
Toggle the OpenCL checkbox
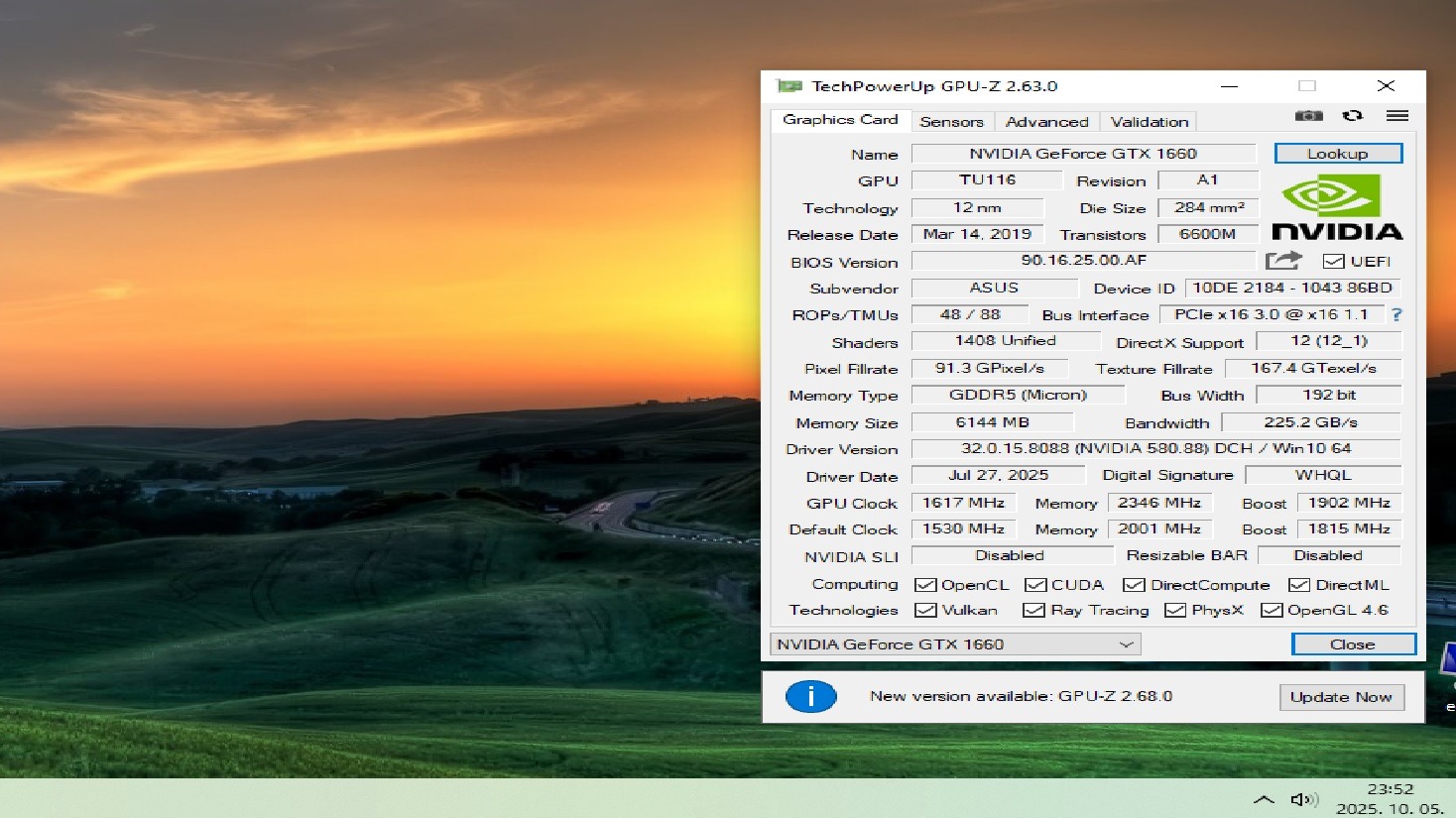tap(924, 585)
